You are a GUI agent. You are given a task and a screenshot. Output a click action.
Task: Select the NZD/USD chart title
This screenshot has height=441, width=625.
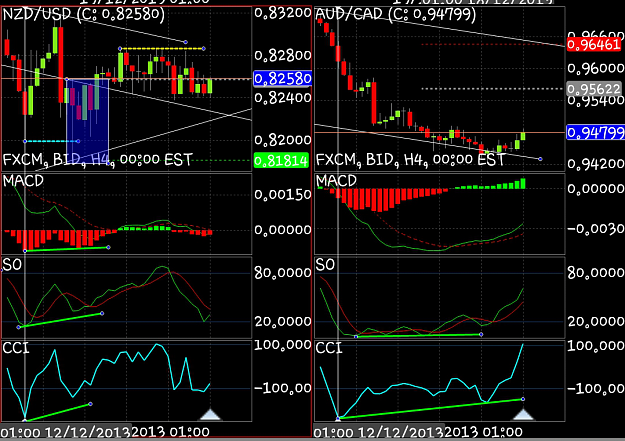83,15
